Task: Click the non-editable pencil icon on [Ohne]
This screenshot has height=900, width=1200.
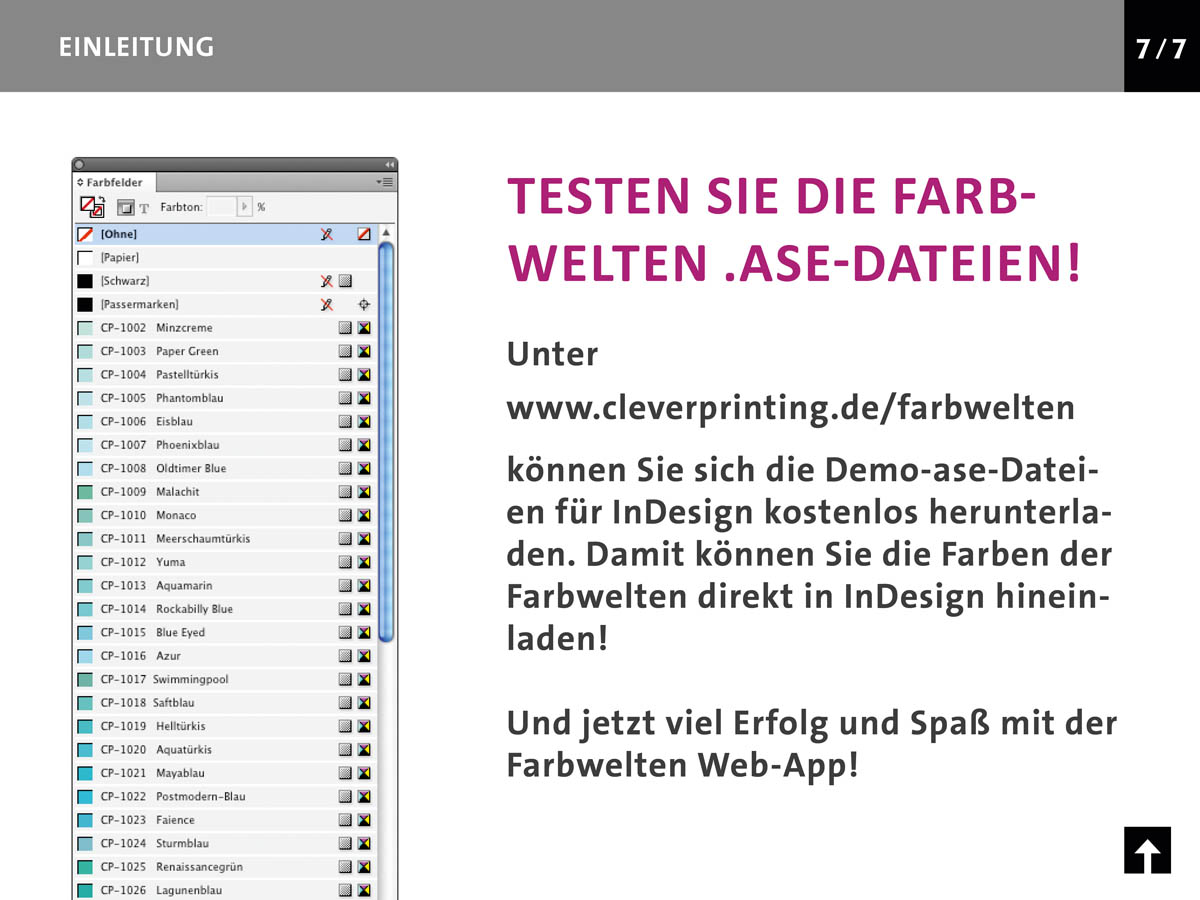Action: click(326, 234)
